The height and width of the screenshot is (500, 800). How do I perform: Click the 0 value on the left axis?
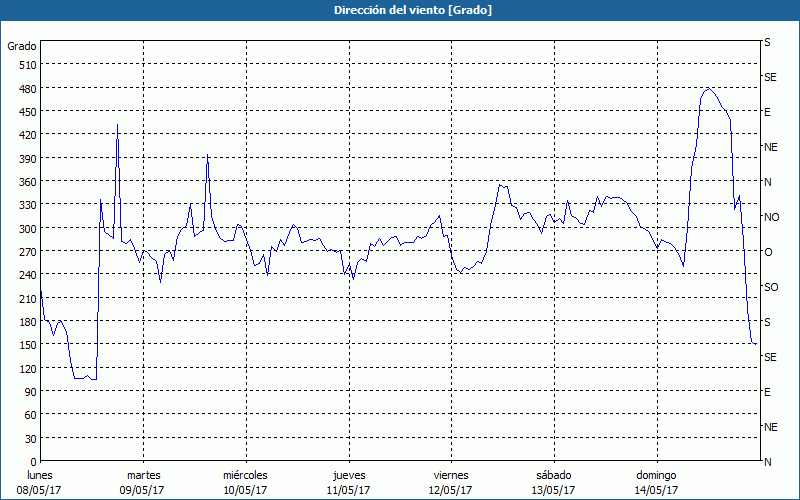pyautogui.click(x=31, y=462)
